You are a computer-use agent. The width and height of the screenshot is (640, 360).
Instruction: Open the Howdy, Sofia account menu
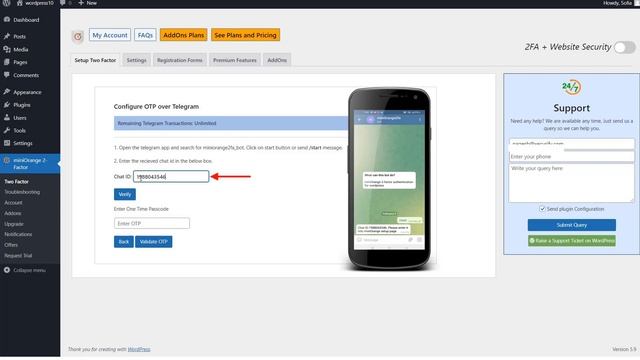(x=620, y=3)
